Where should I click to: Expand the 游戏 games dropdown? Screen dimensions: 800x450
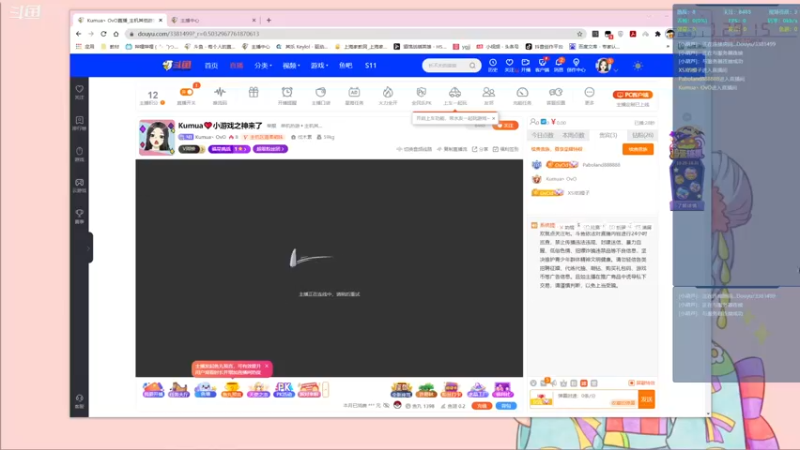(319, 66)
